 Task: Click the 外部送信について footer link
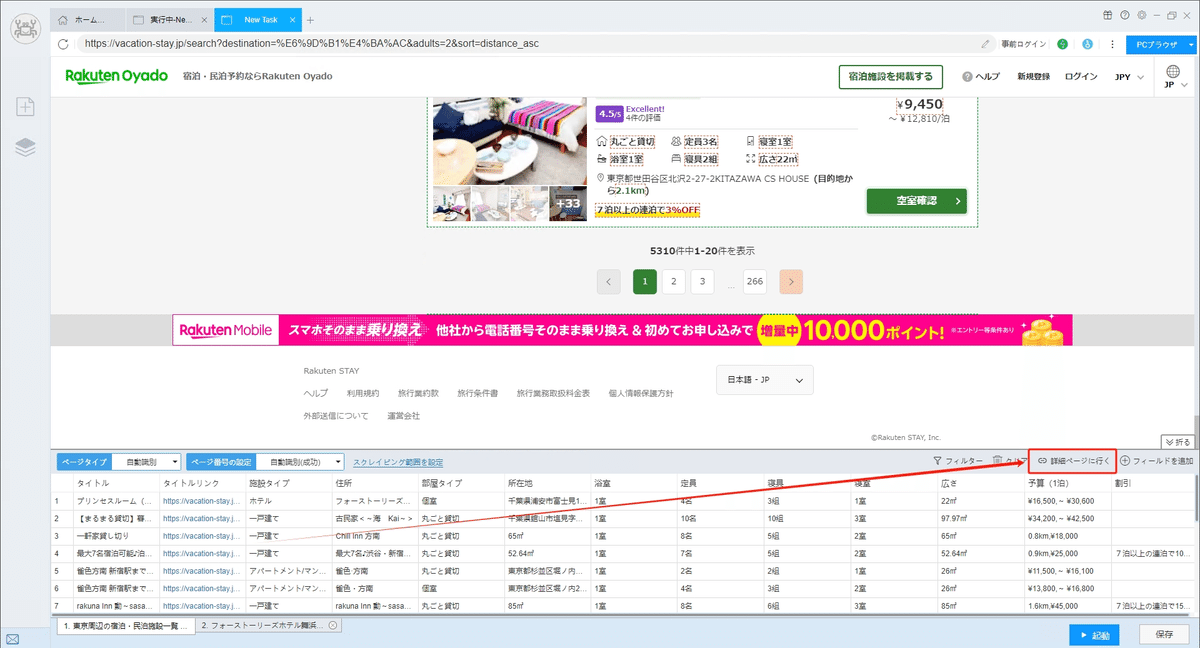pos(336,416)
